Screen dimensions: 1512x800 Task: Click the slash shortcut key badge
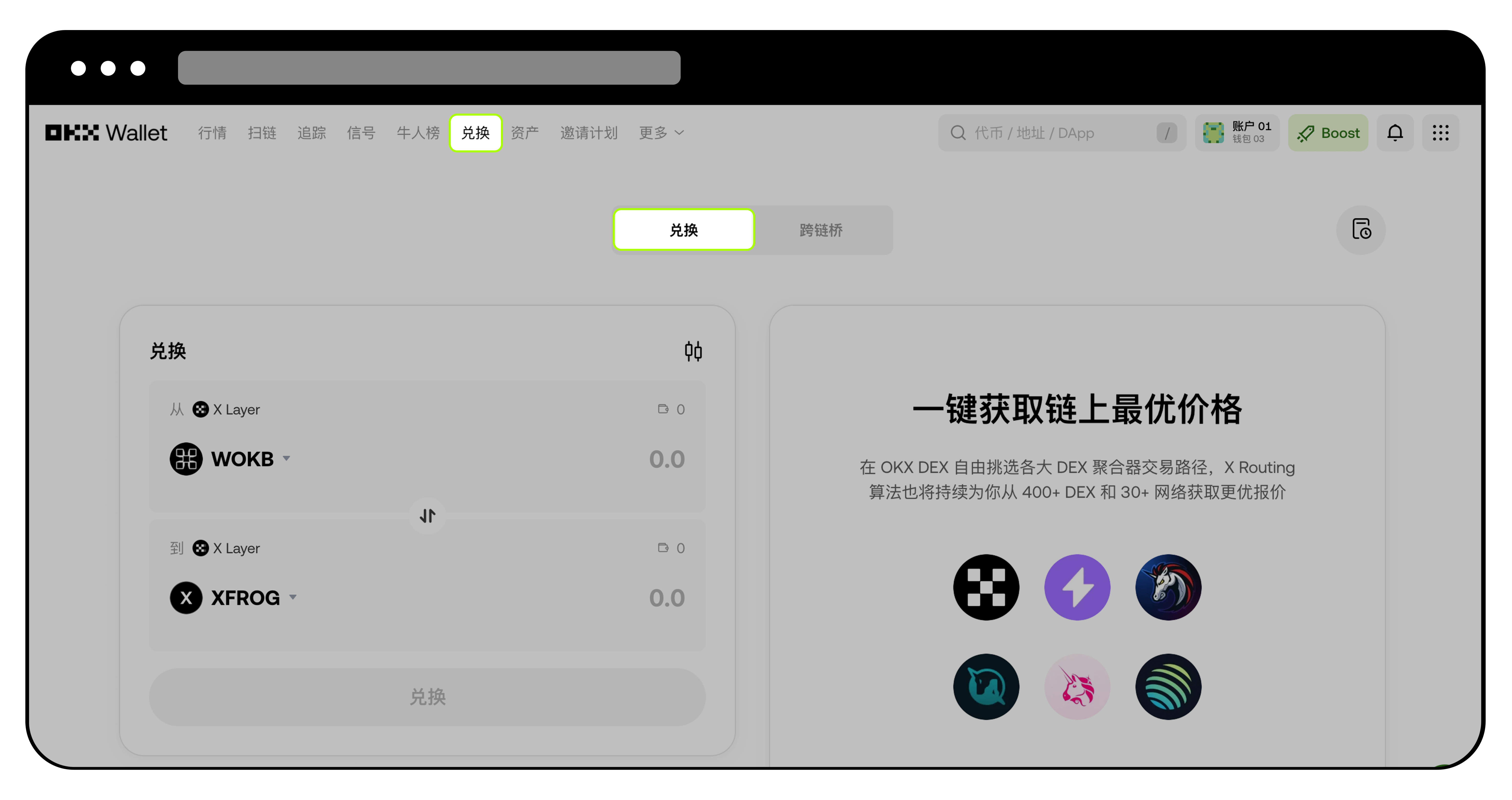tap(1167, 133)
